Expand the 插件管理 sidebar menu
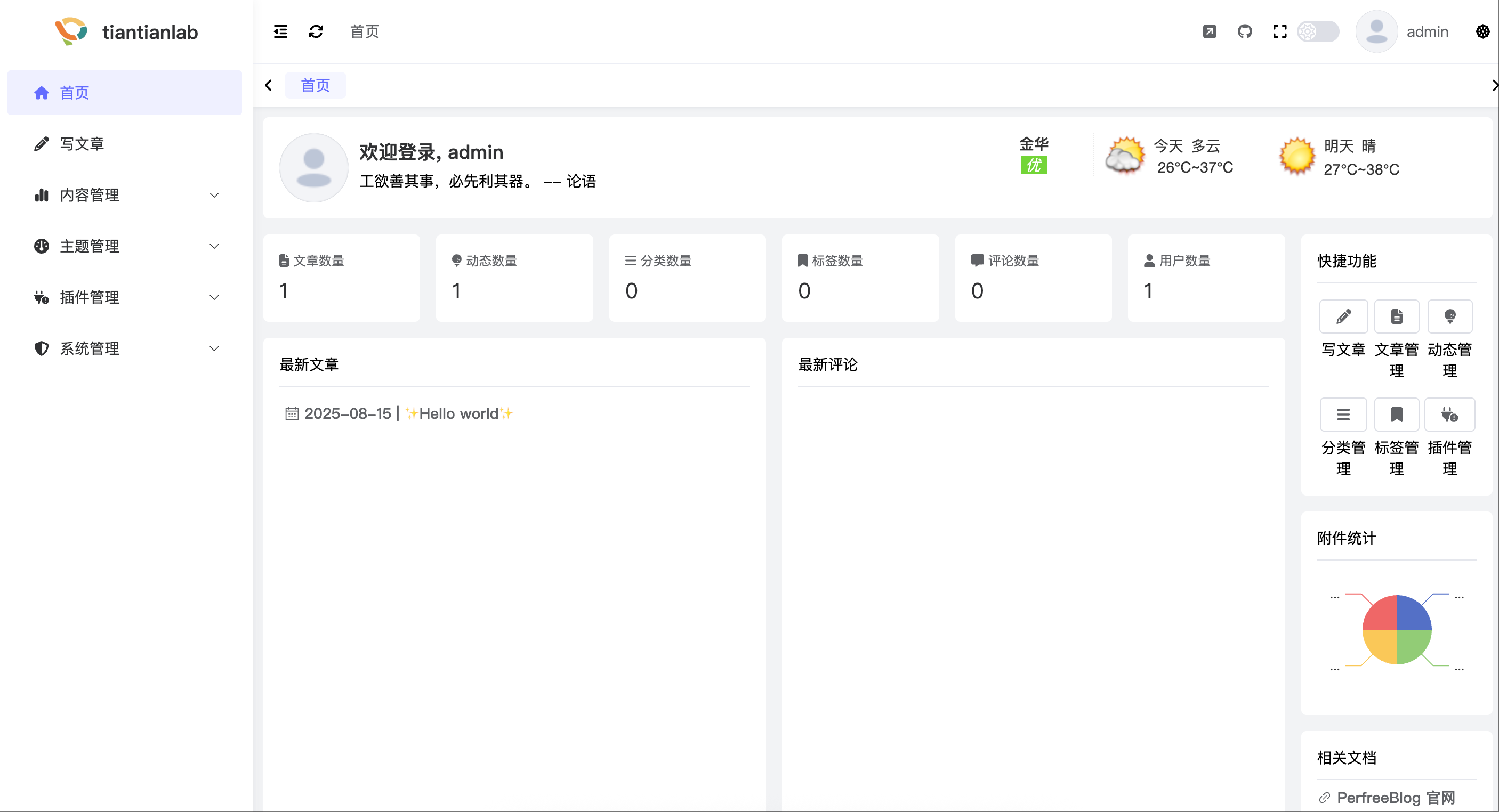1499x812 pixels. 125,297
